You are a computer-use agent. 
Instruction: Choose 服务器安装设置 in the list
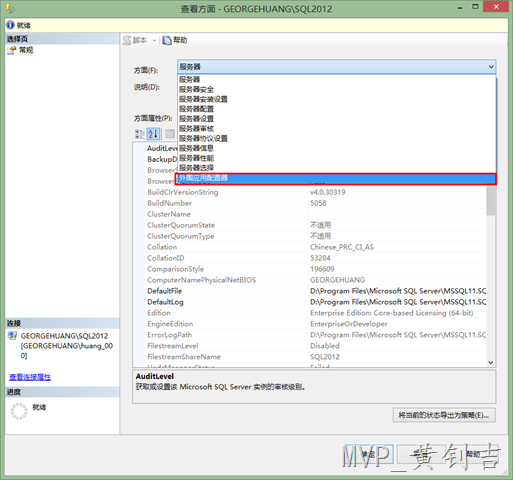(337, 99)
